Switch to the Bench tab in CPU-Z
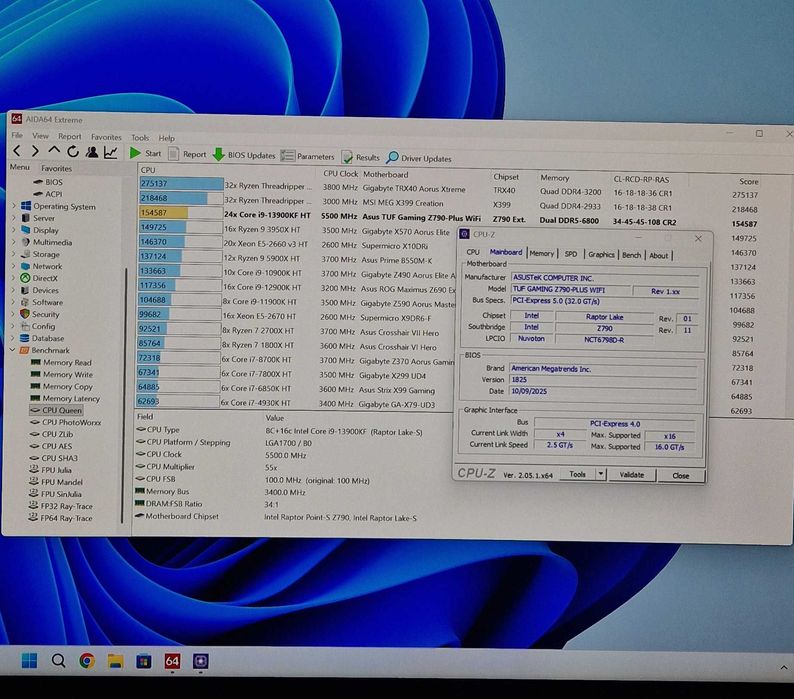The width and height of the screenshot is (794, 699). pyautogui.click(x=631, y=255)
